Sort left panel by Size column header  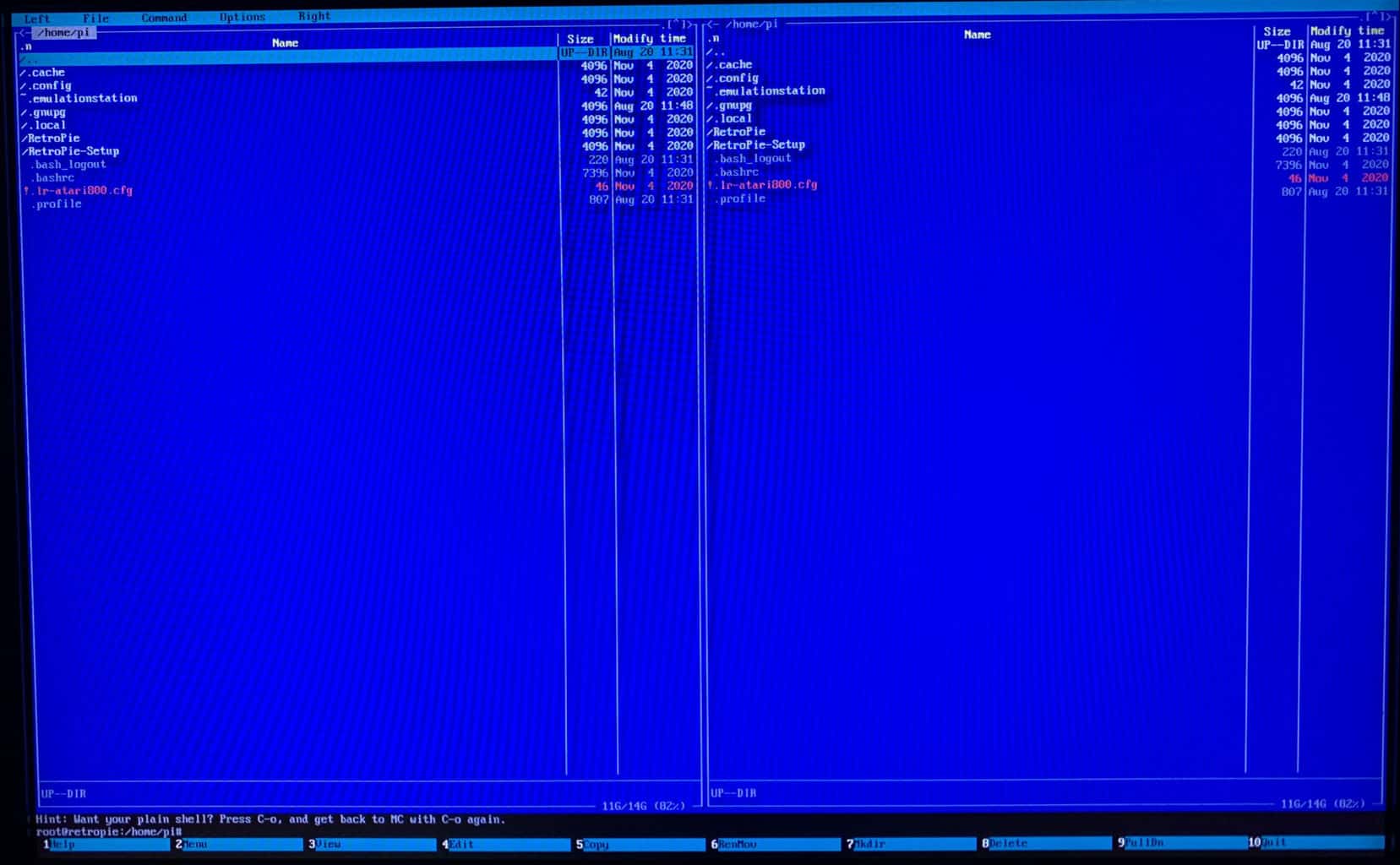click(580, 39)
